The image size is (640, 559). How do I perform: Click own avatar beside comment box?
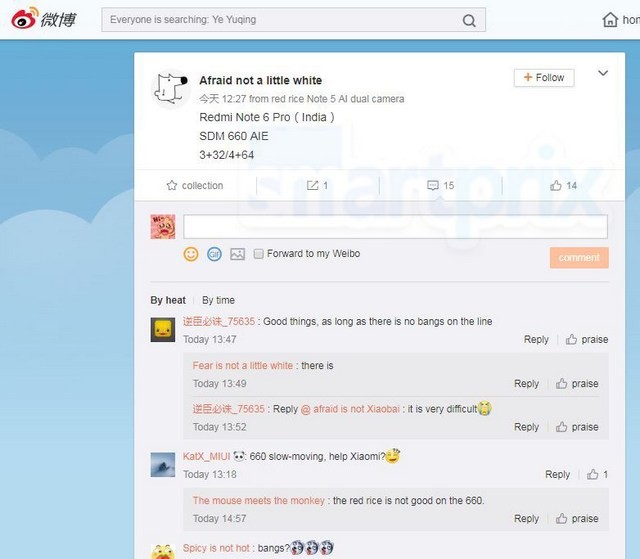pyautogui.click(x=163, y=226)
